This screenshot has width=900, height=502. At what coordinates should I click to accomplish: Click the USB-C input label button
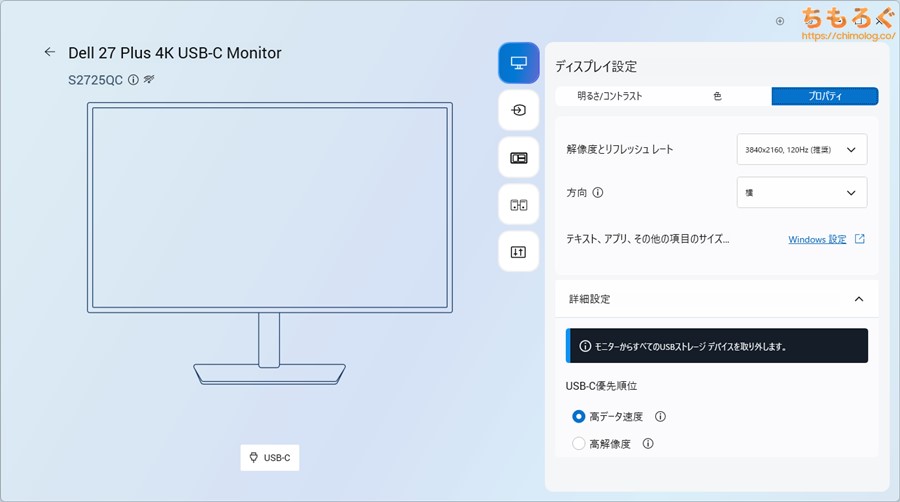[270, 458]
